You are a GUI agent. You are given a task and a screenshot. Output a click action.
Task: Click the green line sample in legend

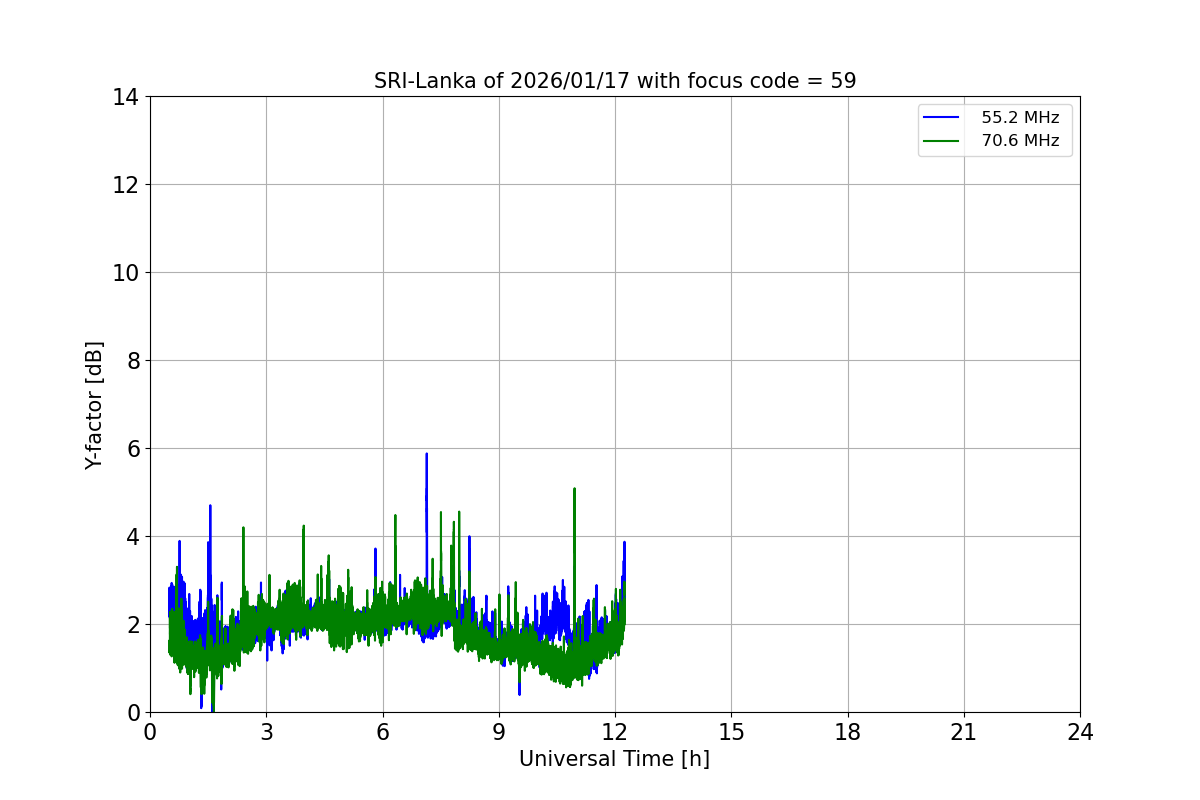tap(942, 141)
